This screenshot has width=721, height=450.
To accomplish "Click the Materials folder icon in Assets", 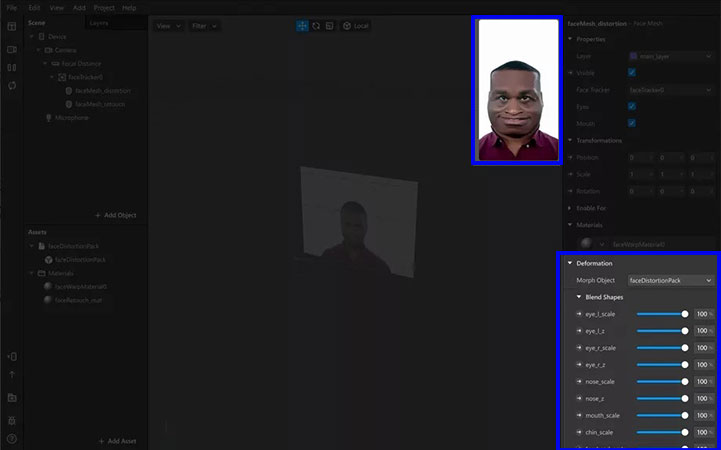I will coord(42,273).
